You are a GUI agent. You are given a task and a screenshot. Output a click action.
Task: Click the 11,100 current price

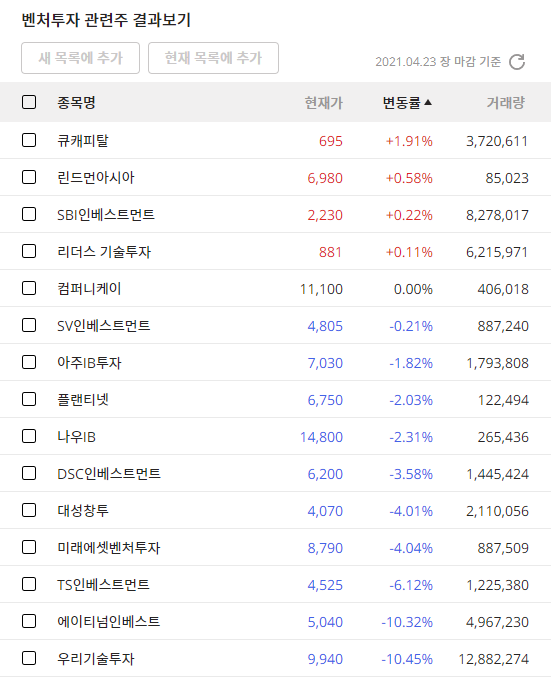click(x=321, y=289)
